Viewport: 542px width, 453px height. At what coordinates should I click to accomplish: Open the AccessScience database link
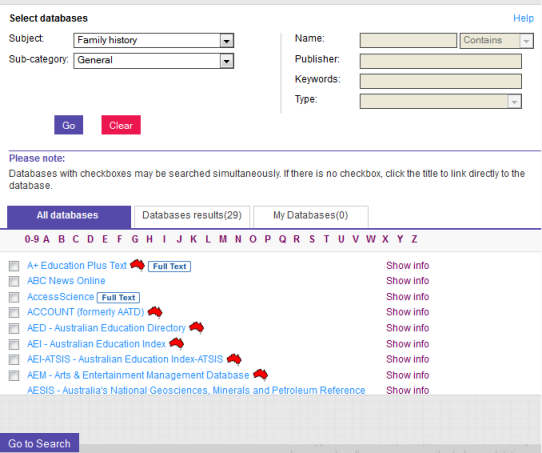click(60, 296)
